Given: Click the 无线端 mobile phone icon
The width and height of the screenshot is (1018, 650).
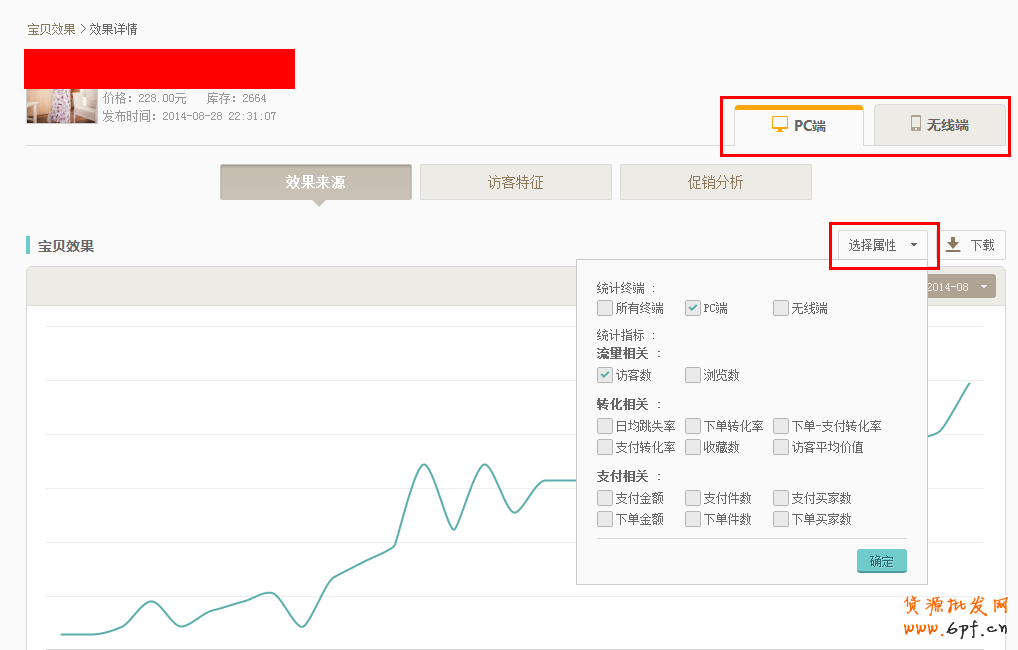Looking at the screenshot, I should tap(915, 124).
